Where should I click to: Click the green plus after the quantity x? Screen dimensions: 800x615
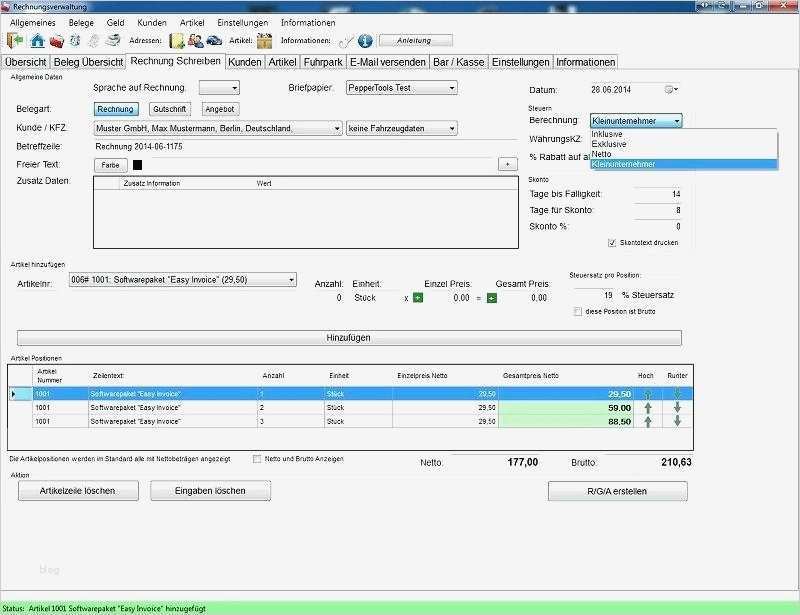[x=418, y=298]
